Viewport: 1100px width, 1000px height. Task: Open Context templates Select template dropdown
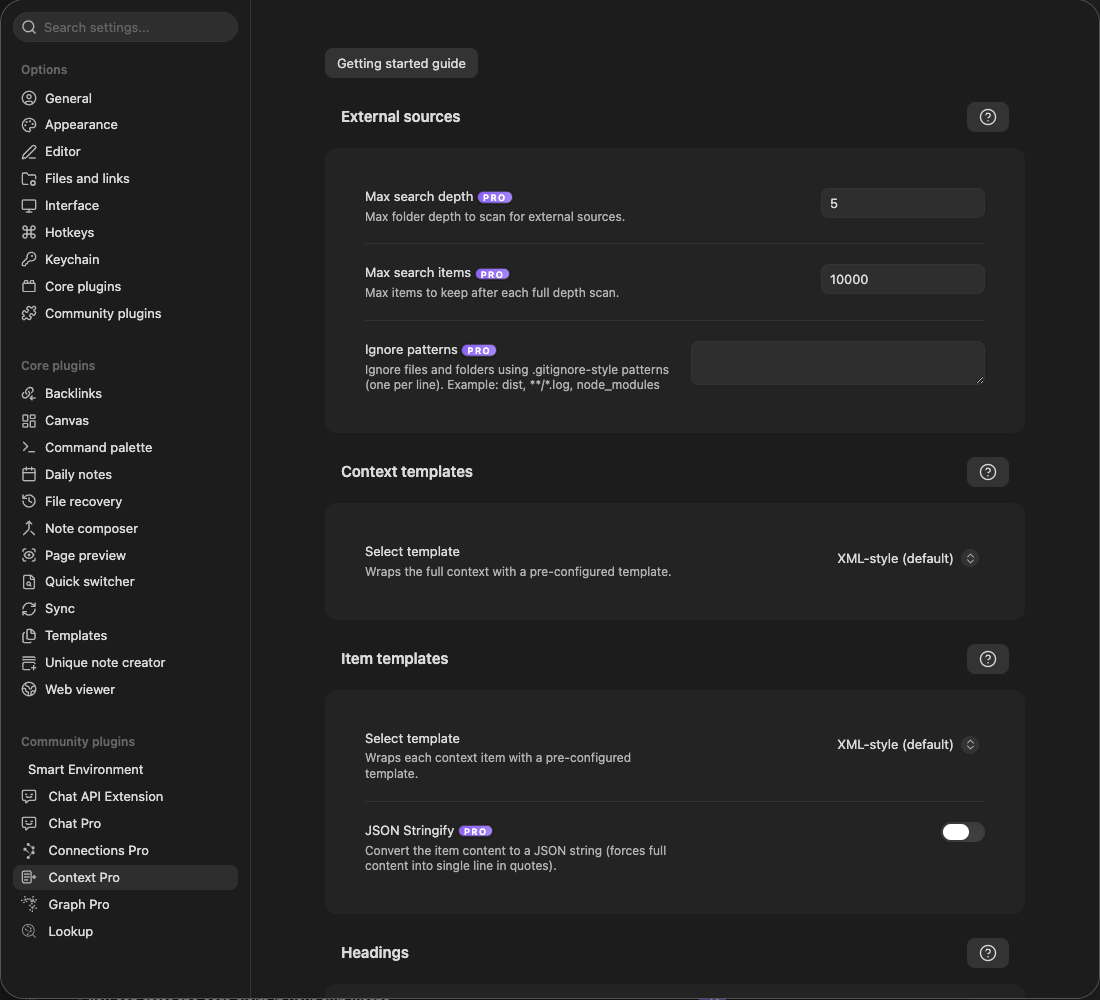[907, 559]
